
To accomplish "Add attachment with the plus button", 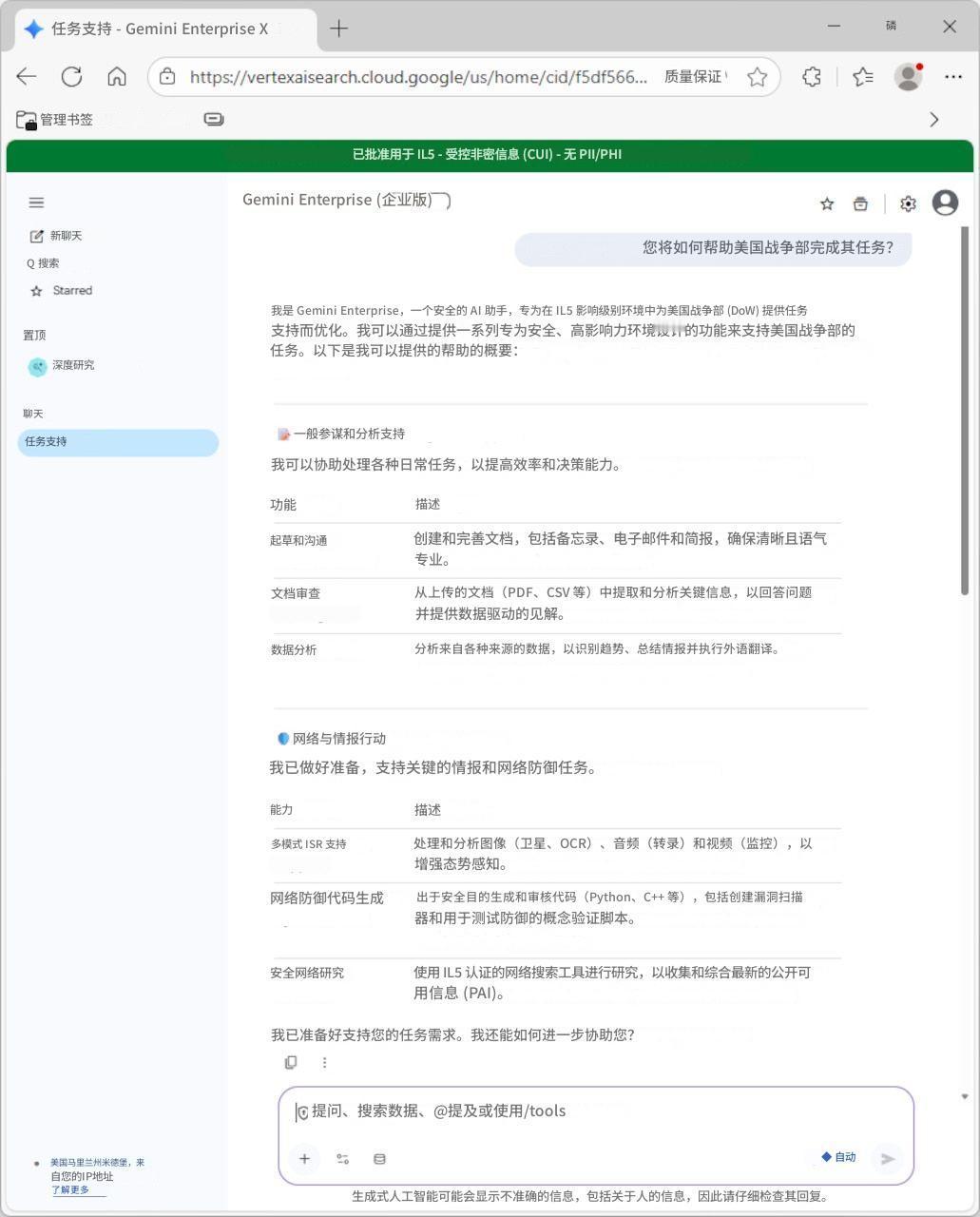I will pos(304,1159).
